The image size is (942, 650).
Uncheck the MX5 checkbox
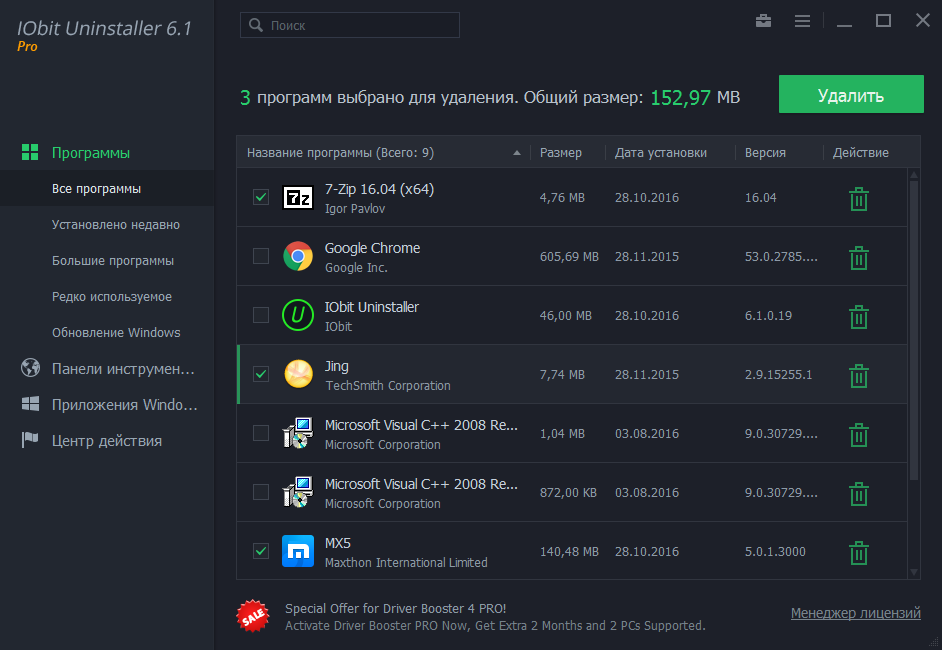click(x=261, y=551)
